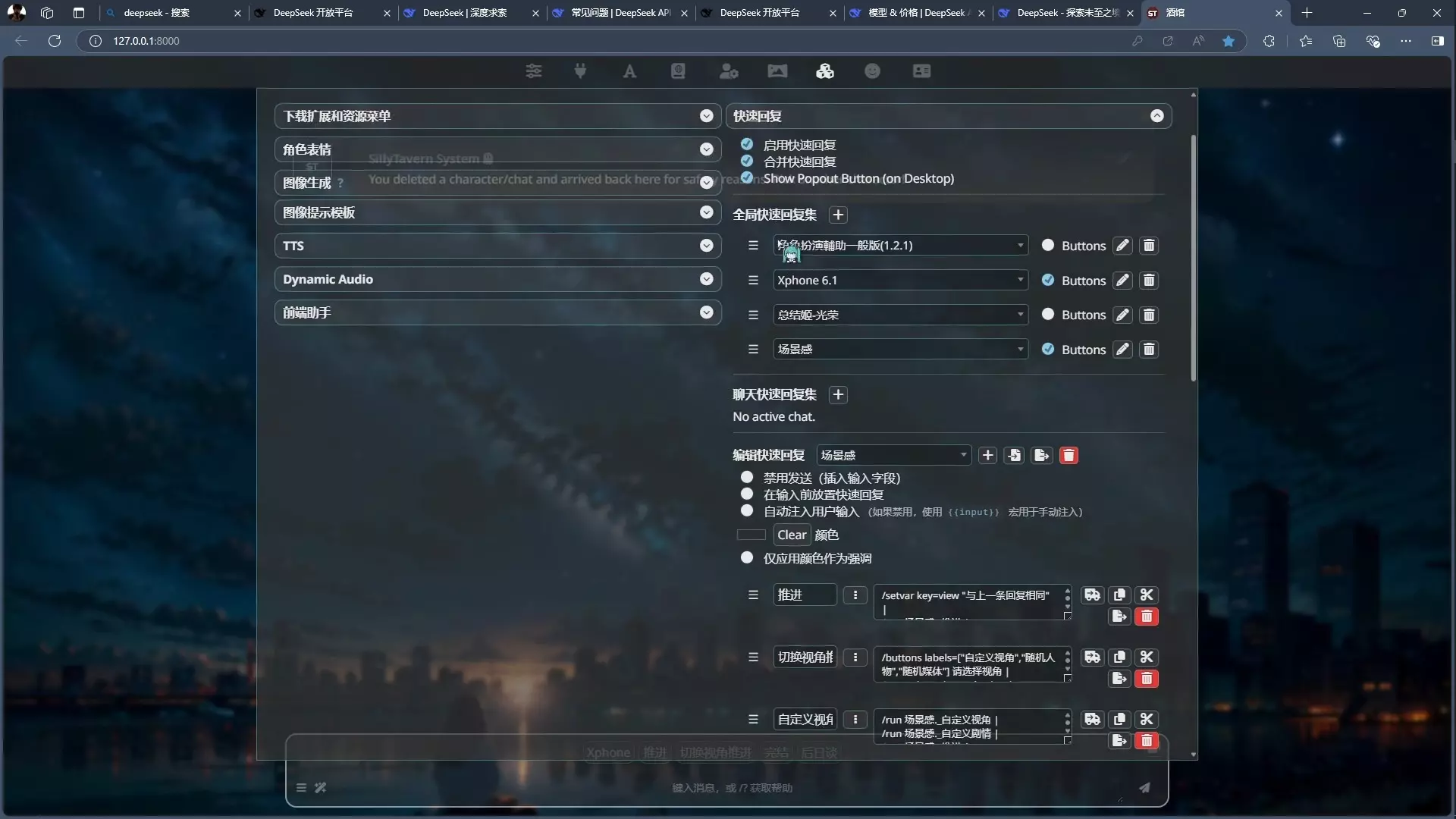Toggle the 启用快速回复 checkbox

coord(747,144)
